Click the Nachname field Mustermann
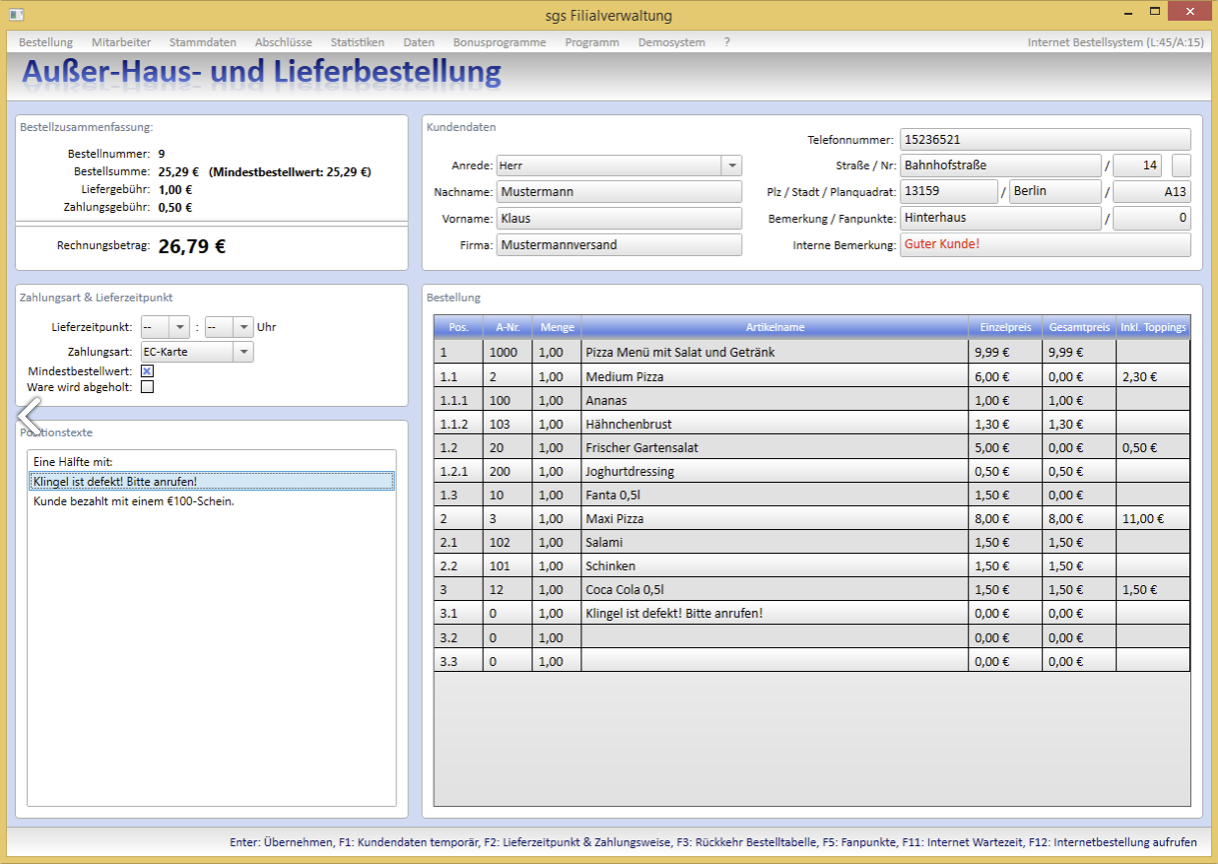Viewport: 1218px width, 864px height. point(619,192)
